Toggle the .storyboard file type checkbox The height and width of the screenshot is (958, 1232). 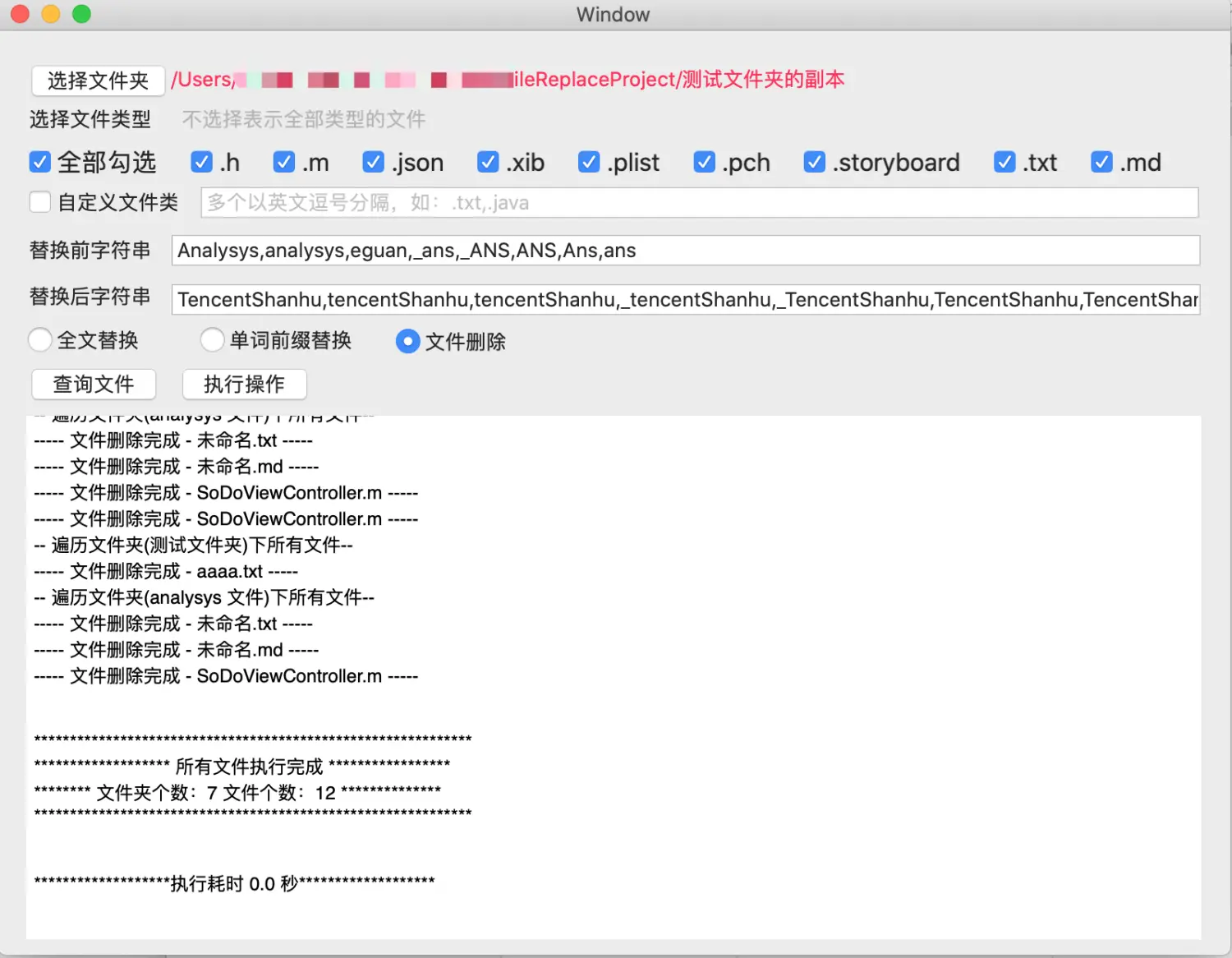click(814, 163)
